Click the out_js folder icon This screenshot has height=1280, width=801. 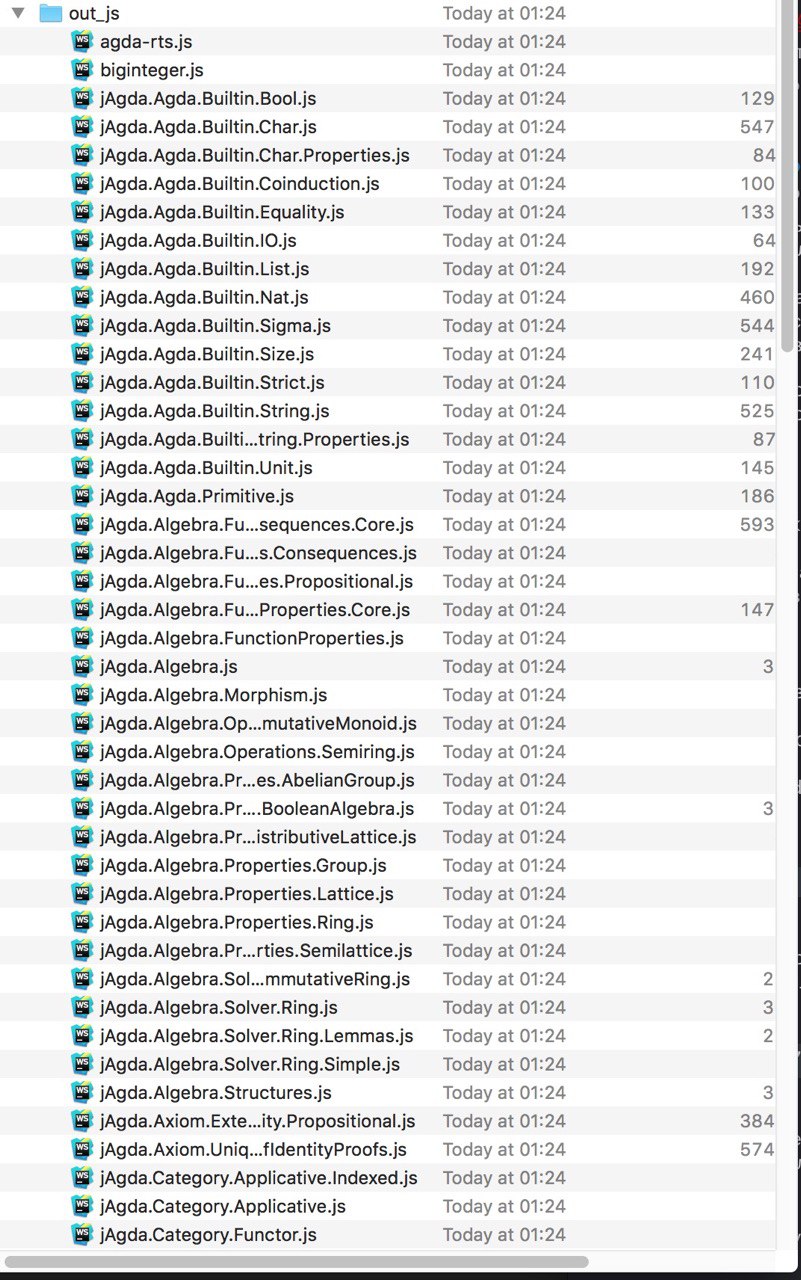(x=49, y=14)
